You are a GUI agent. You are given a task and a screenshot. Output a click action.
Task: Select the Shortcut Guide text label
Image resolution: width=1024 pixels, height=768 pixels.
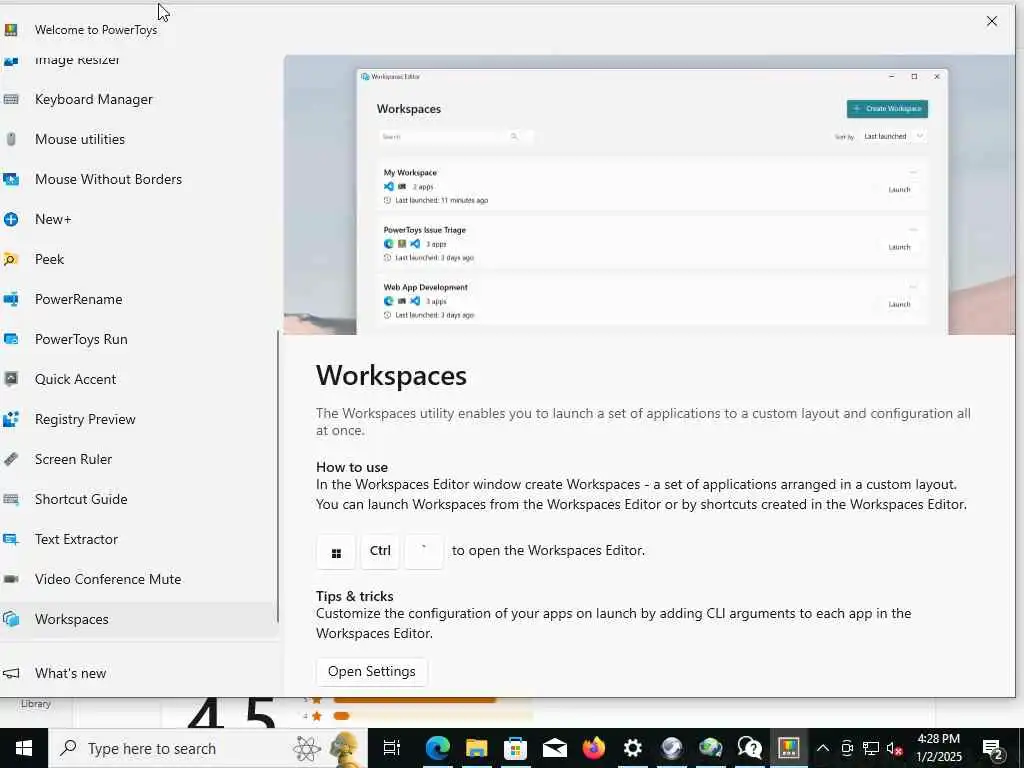(x=81, y=499)
